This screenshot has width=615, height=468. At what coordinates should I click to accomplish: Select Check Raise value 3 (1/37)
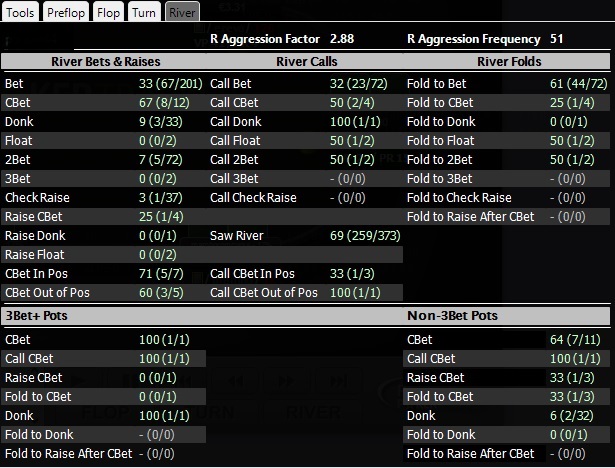tap(161, 198)
